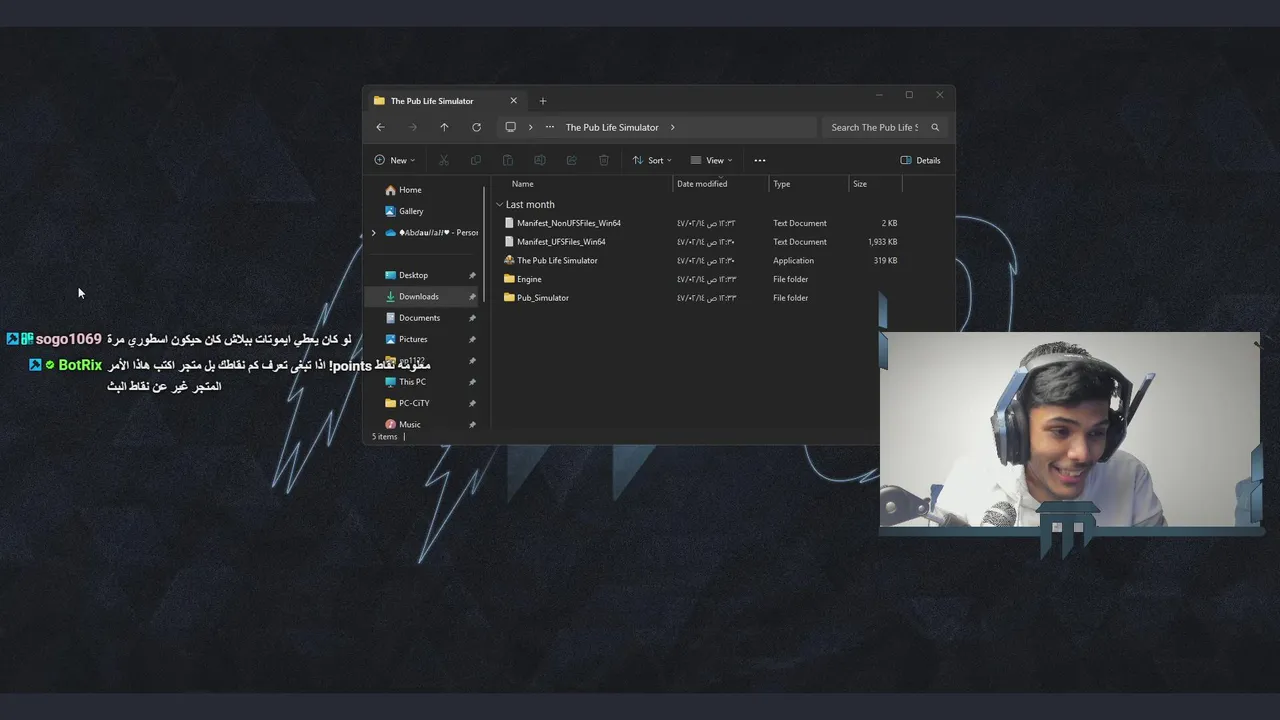Open Desktop in navigation pane
This screenshot has height=720, width=1280.
click(413, 275)
